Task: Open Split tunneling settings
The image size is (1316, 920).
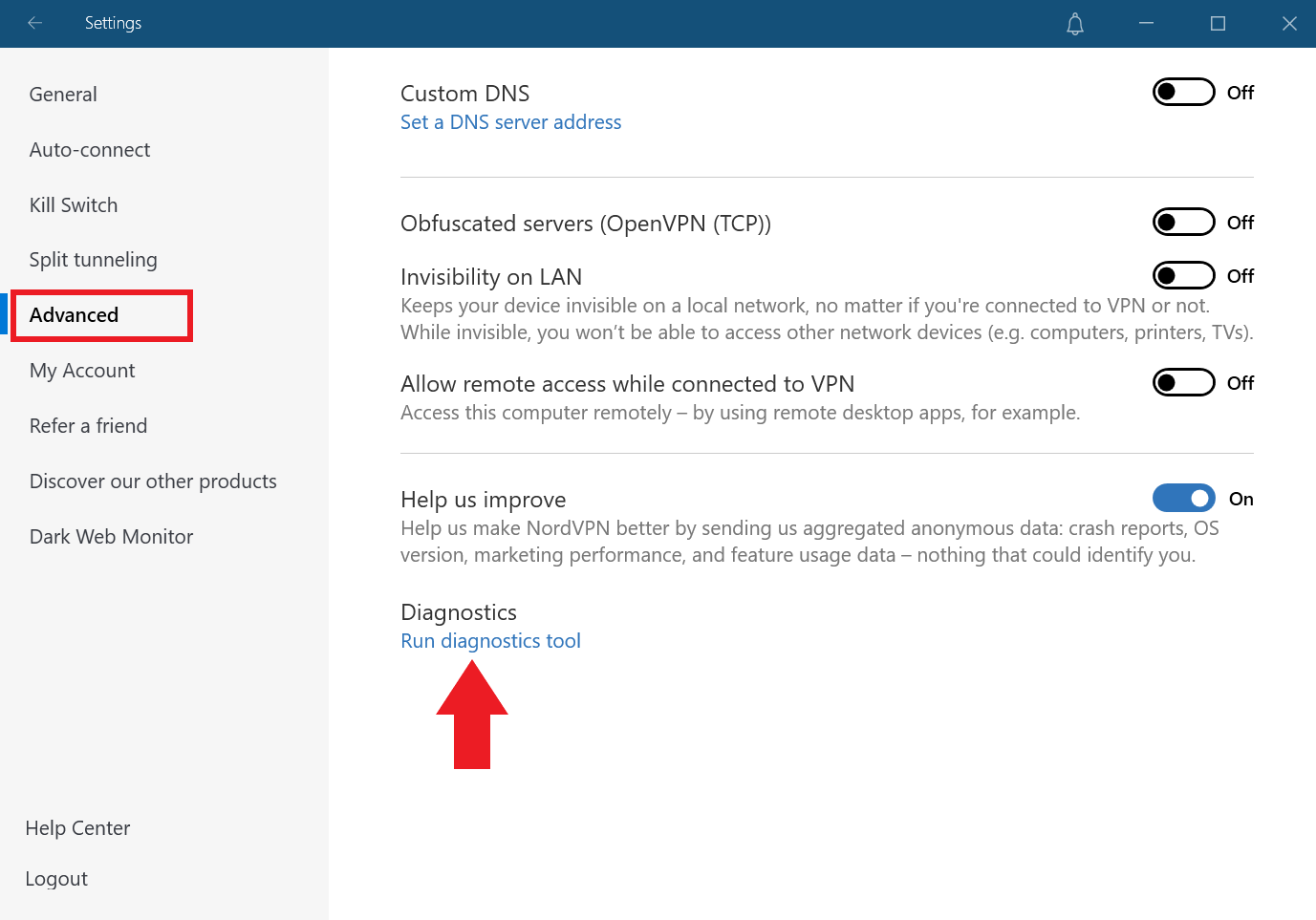Action: coord(93,260)
